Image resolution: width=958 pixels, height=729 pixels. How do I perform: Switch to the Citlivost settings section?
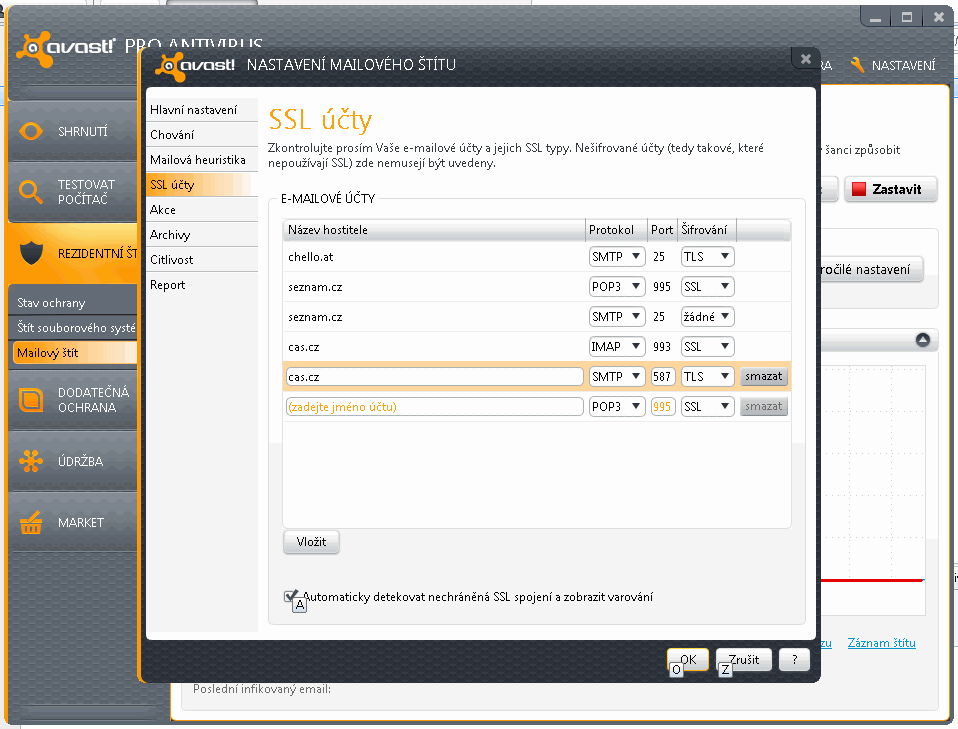coord(172,260)
